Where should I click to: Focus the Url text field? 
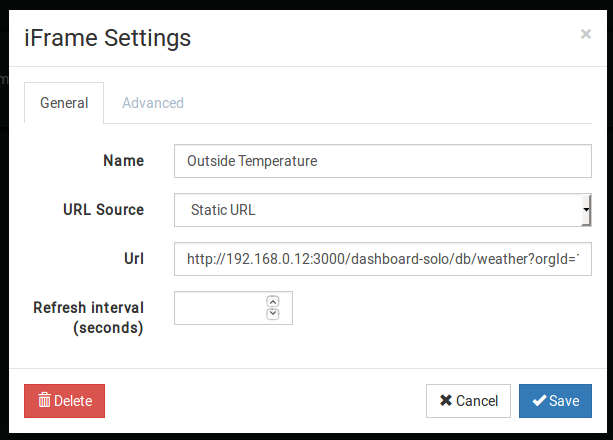pos(382,259)
